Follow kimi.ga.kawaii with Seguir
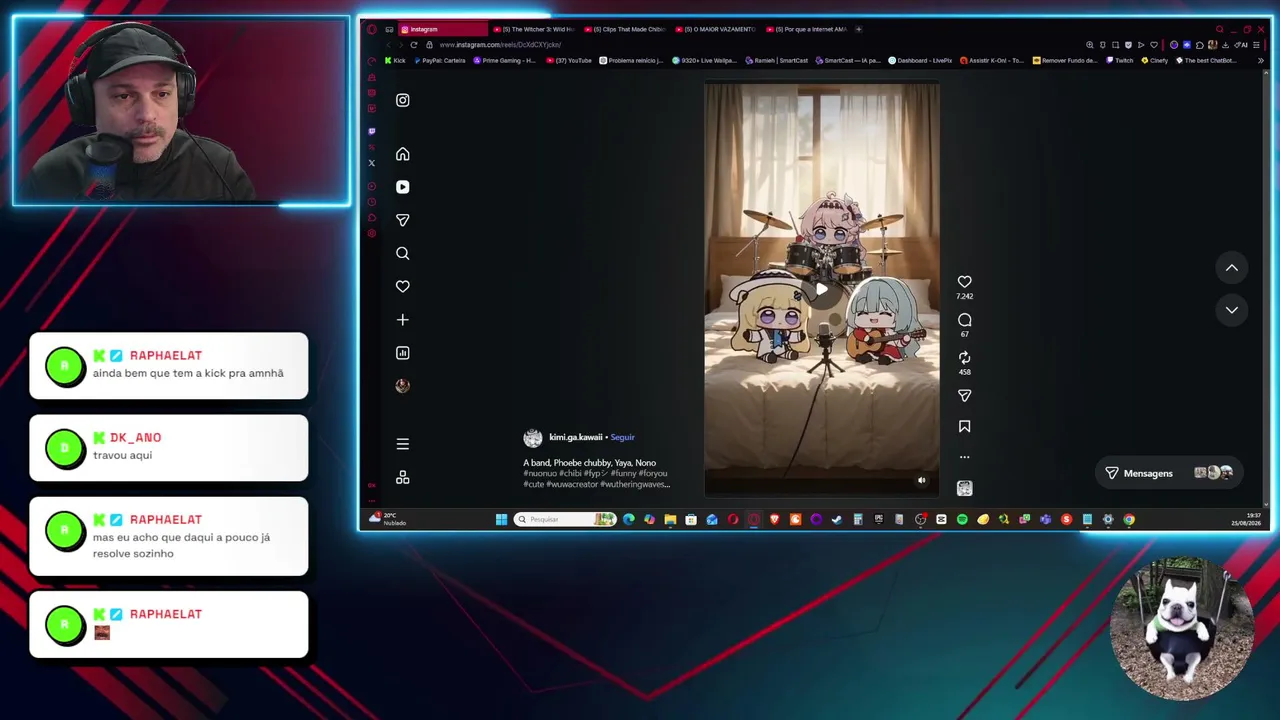This screenshot has width=1280, height=720. point(622,437)
